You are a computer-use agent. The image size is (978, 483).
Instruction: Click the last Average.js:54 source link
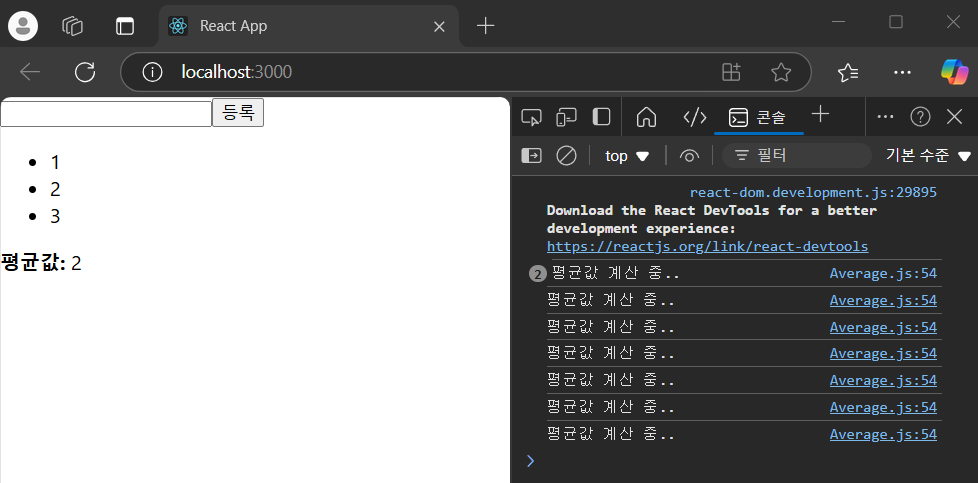pyautogui.click(x=883, y=434)
